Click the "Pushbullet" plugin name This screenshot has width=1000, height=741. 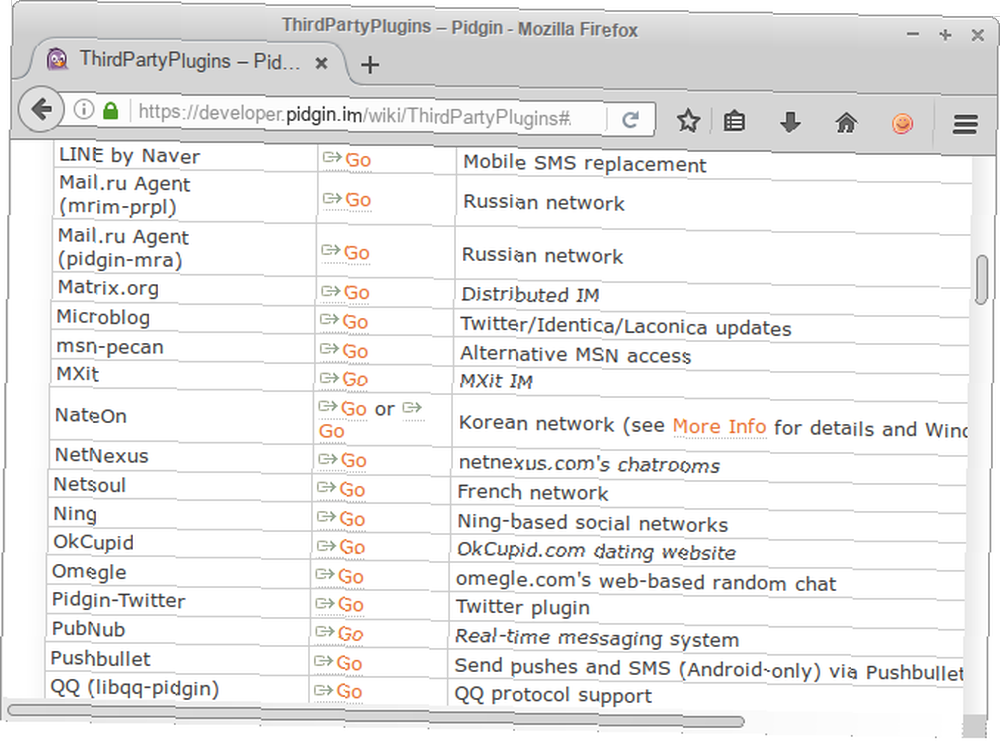click(101, 658)
